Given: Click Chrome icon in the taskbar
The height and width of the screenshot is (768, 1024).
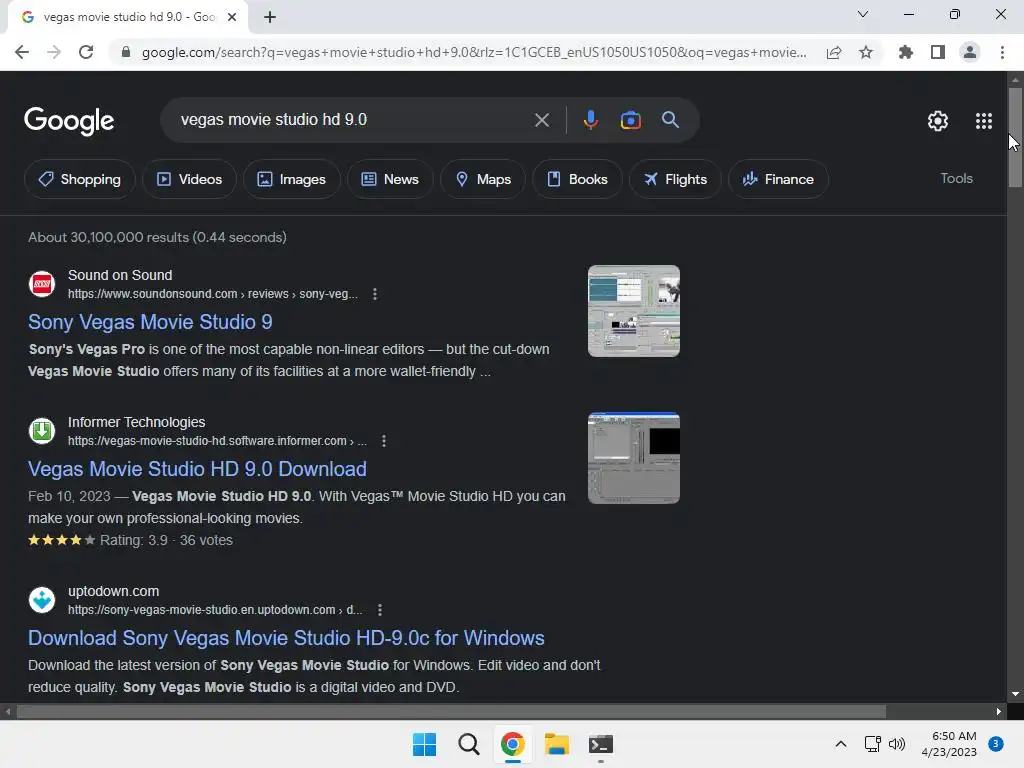Looking at the screenshot, I should [513, 744].
